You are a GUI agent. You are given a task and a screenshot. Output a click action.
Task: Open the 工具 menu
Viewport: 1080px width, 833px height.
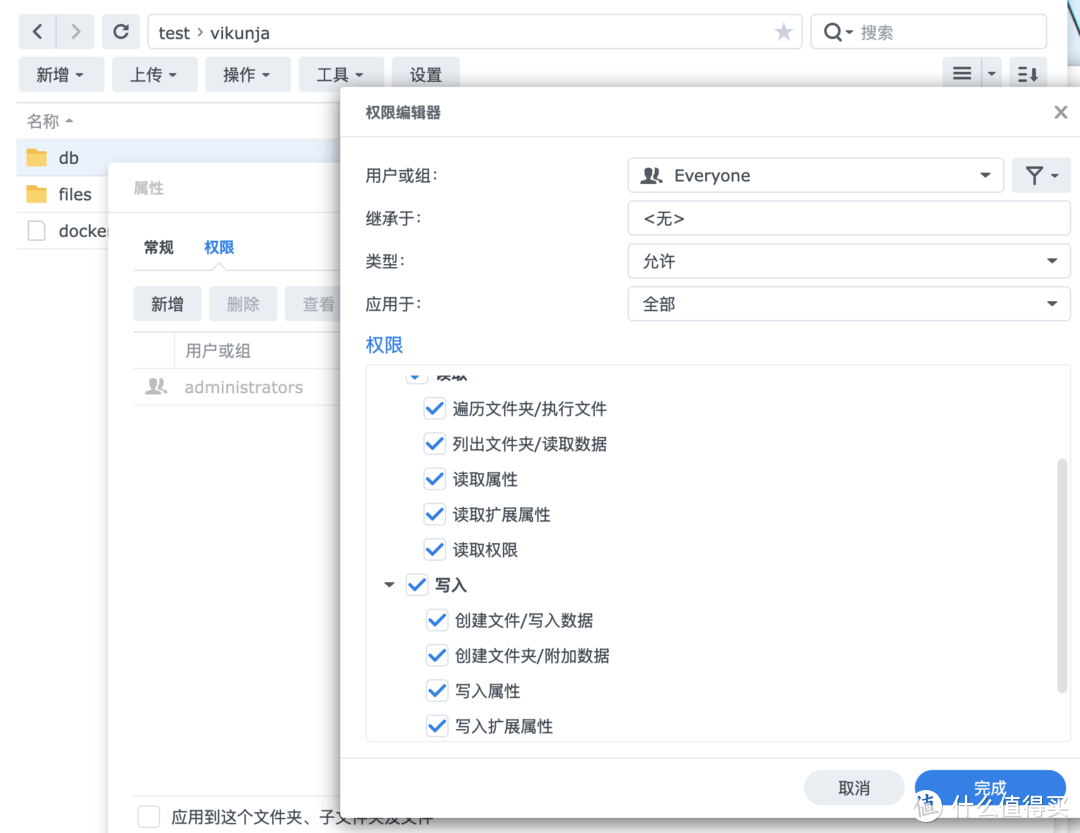tap(340, 73)
